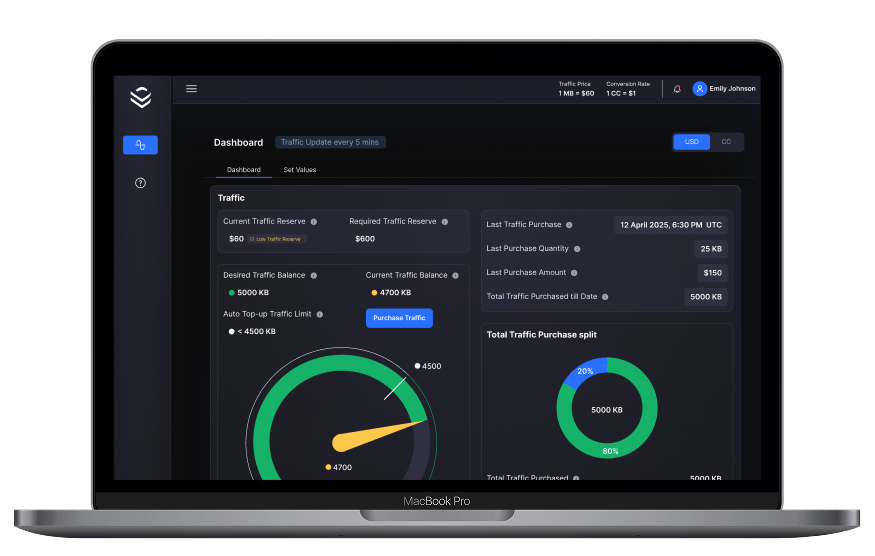The height and width of the screenshot is (556, 875).
Task: Click the Low Traffic Reserve warning badge
Action: point(277,239)
